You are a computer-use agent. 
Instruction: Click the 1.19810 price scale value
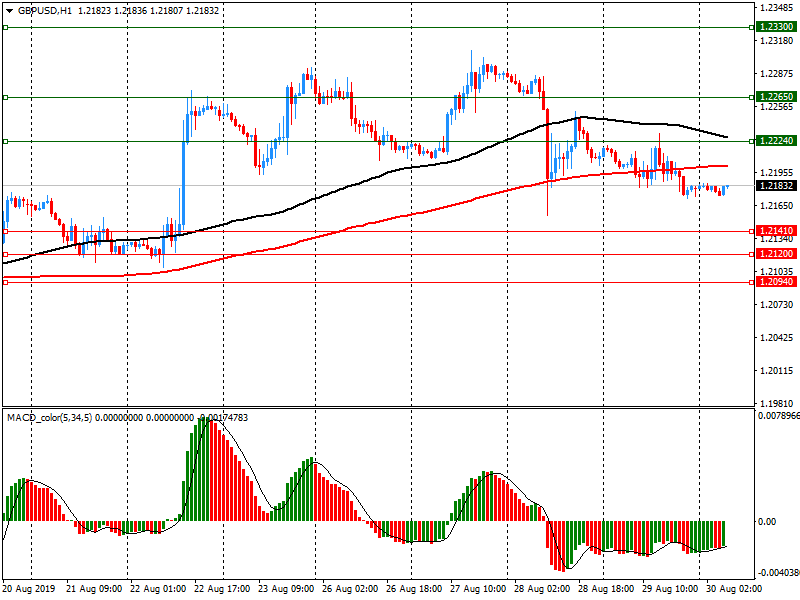coord(777,403)
